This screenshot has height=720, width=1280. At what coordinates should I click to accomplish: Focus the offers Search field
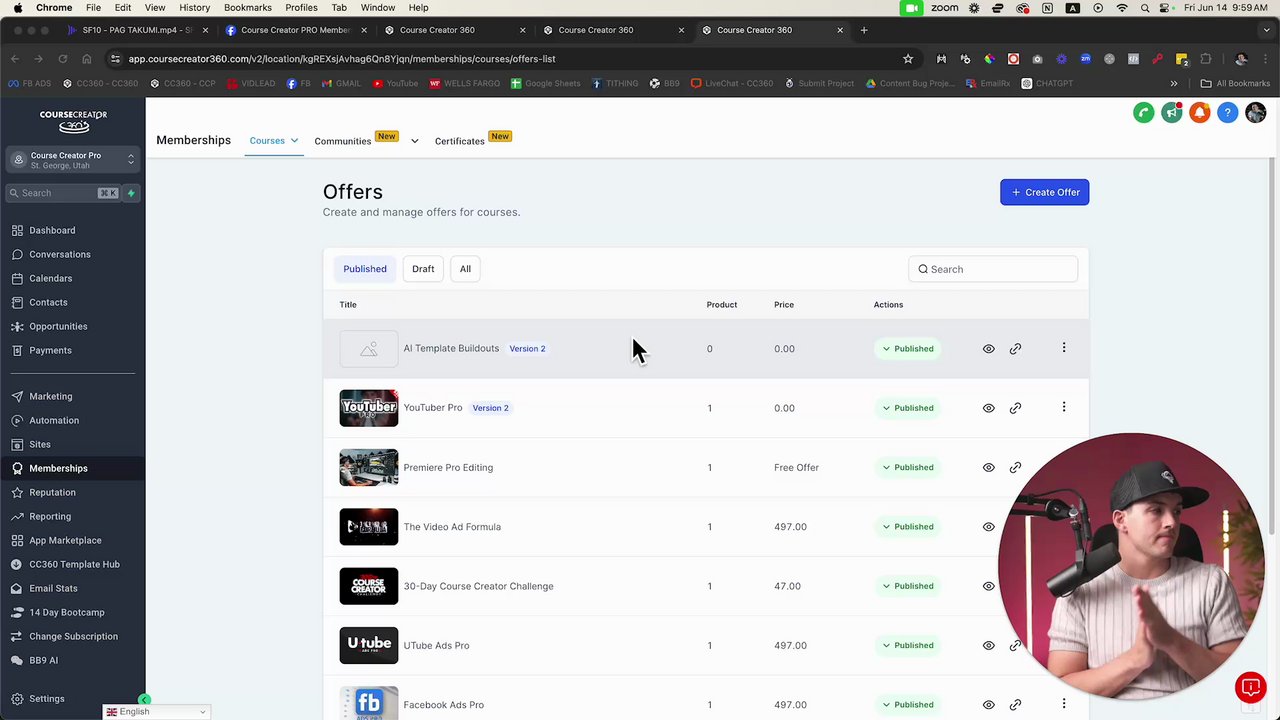point(993,269)
